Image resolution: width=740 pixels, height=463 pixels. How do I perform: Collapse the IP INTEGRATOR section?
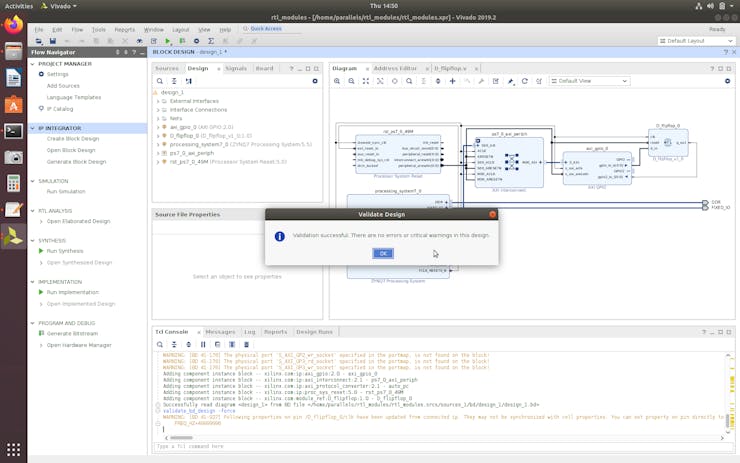(33, 128)
